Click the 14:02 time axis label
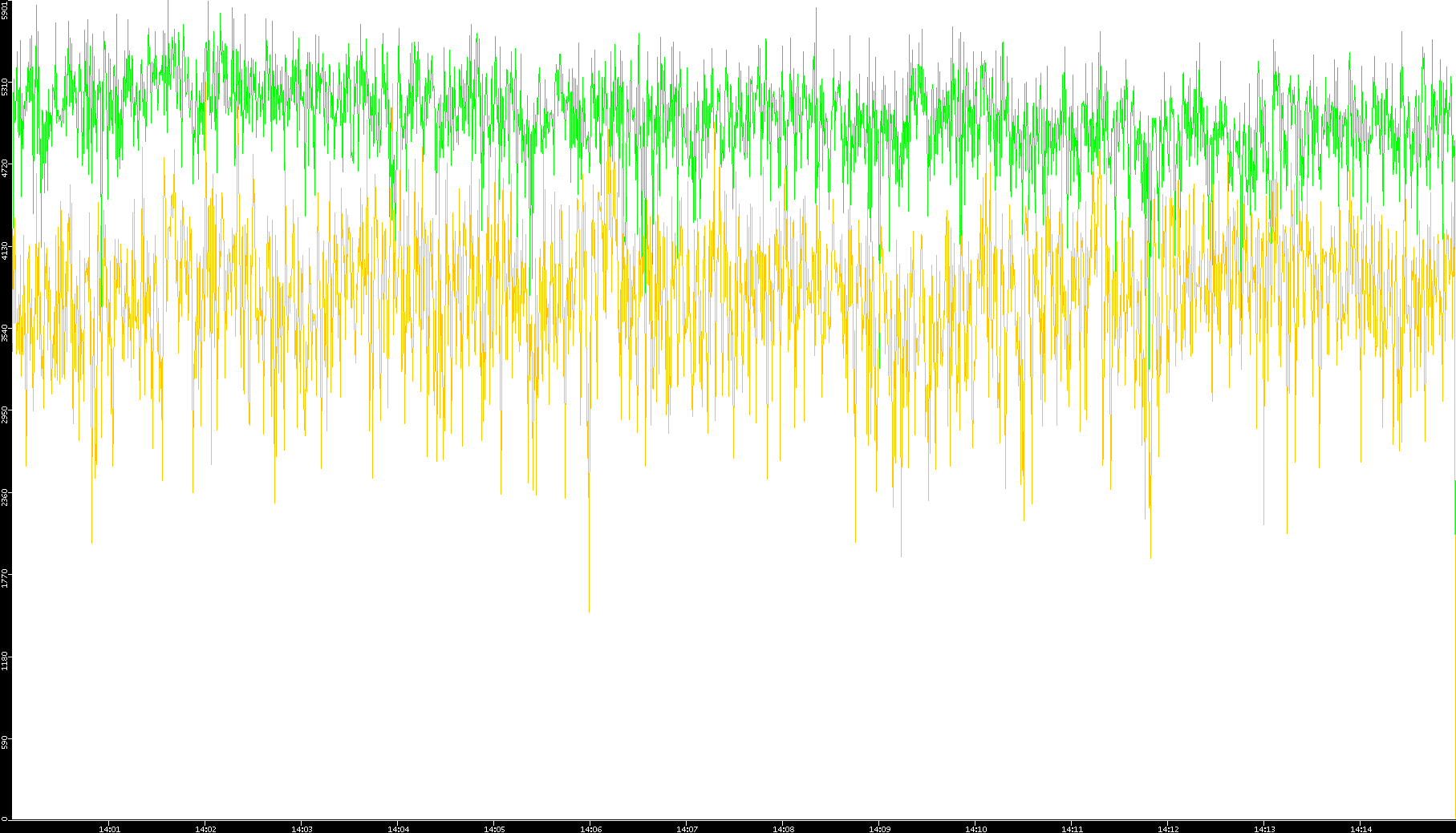Image resolution: width=1456 pixels, height=833 pixels. click(x=205, y=829)
